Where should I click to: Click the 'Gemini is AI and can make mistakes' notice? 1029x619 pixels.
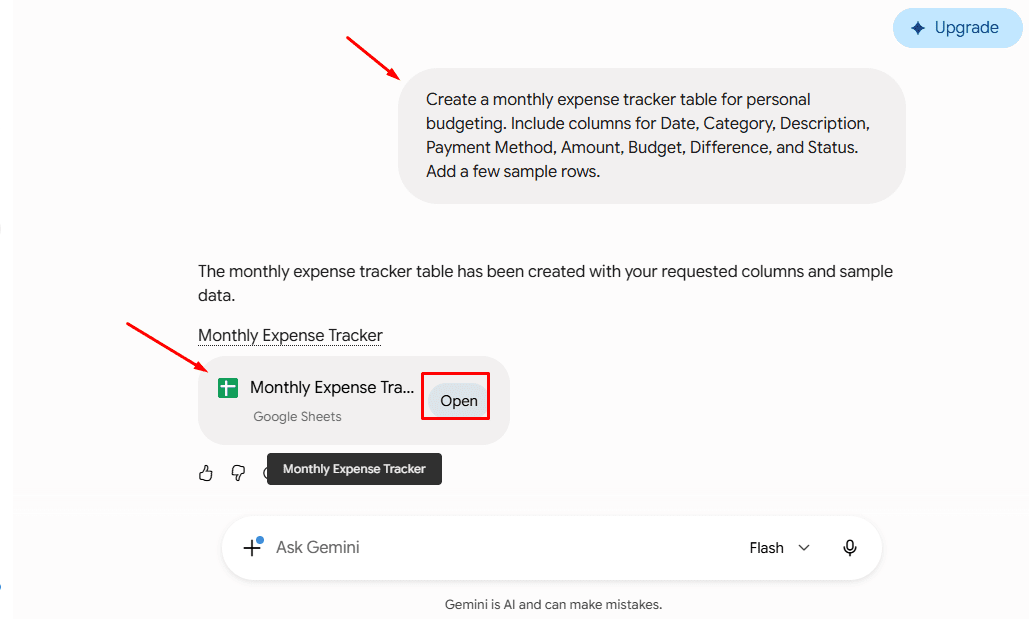click(x=553, y=605)
